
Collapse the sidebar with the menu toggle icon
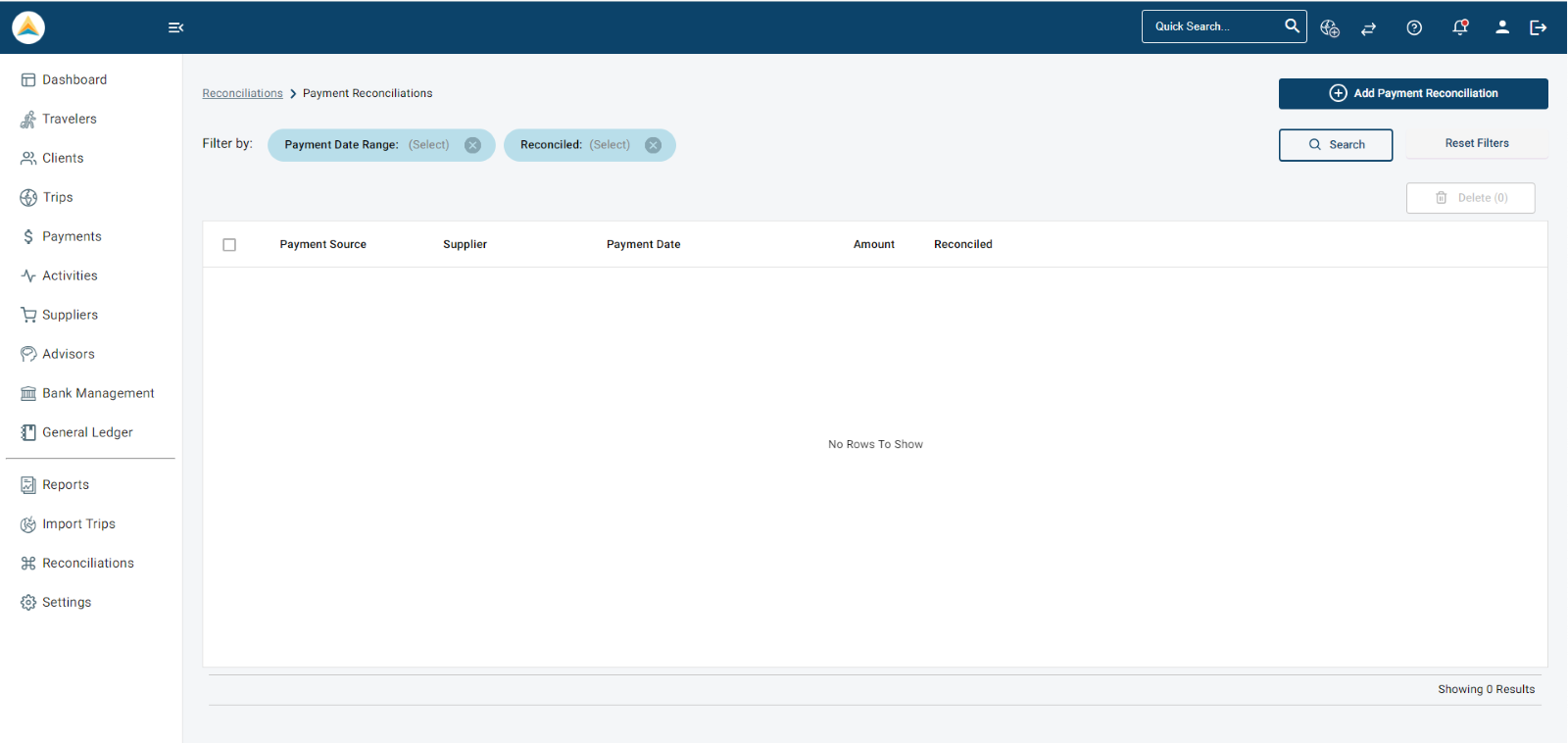pos(176,27)
